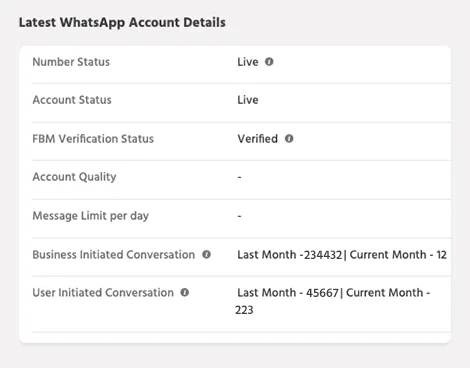
Task: Click info icon beside Verified status
Action: click(289, 138)
